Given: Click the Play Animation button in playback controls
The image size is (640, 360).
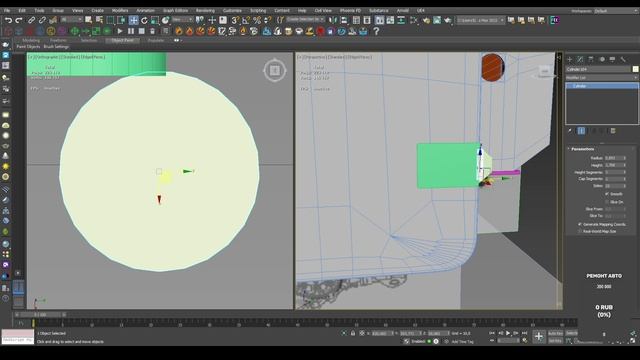Looking at the screenshot, I should click(x=508, y=333).
